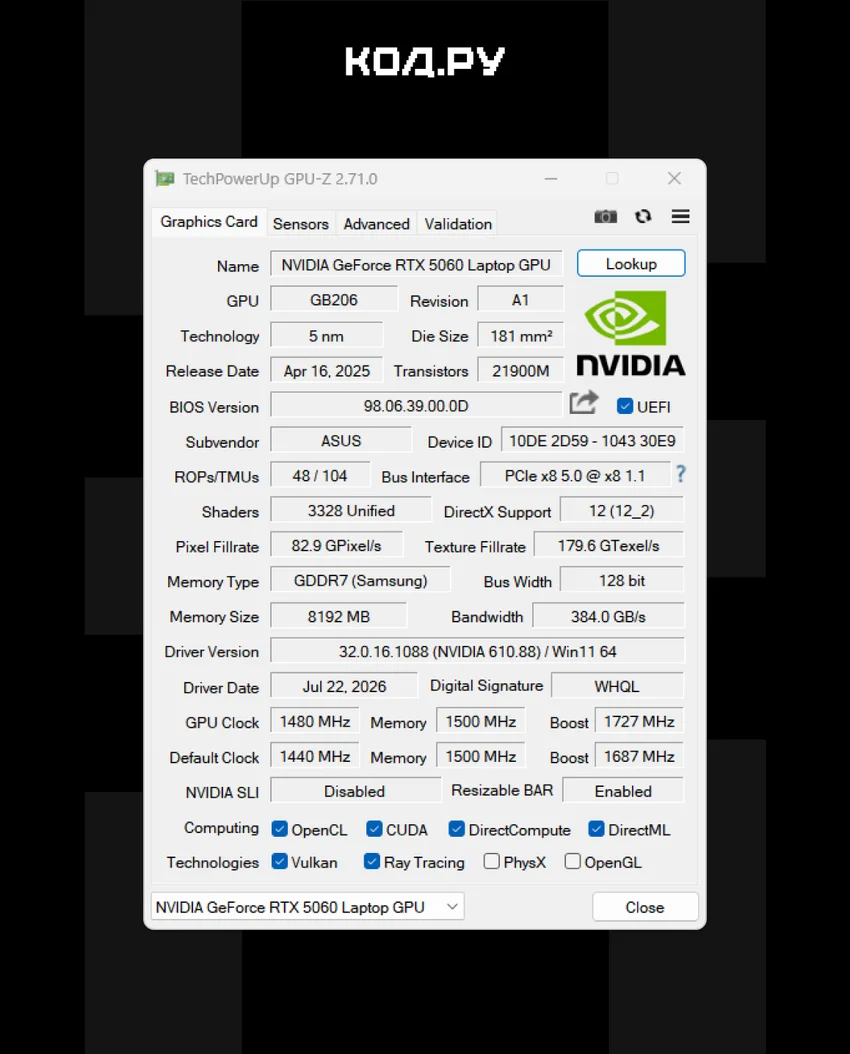
Task: Click the GPU-Z title bar app icon
Action: click(165, 179)
